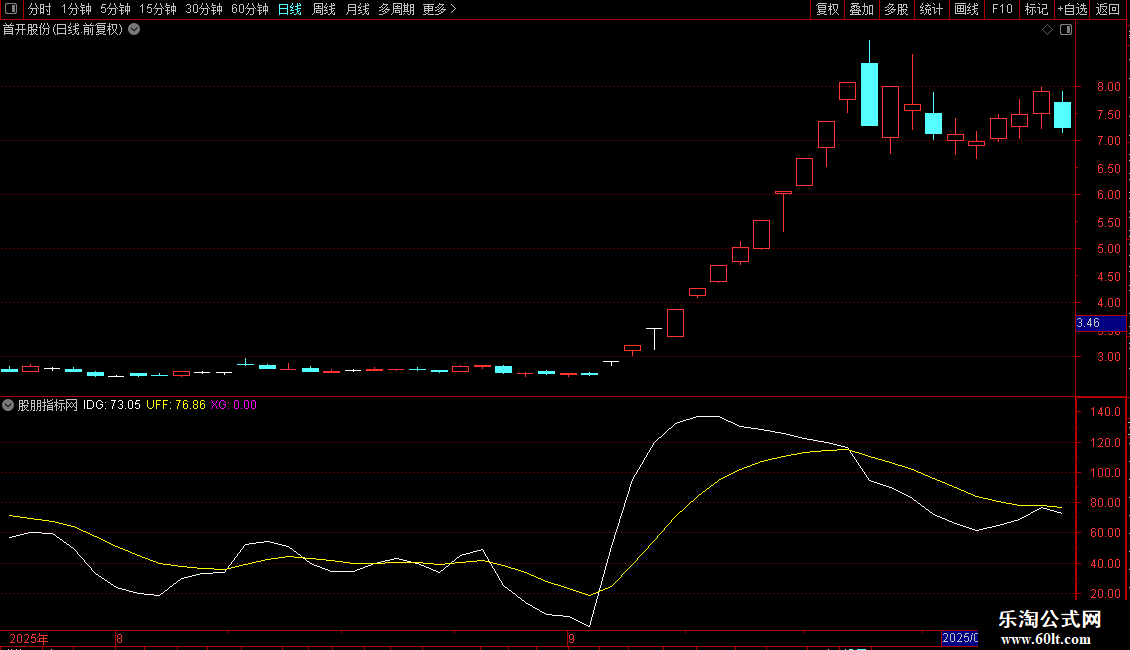Click the 股朋指标网 indicator name
Viewport: 1130px width, 650px height.
(48, 405)
